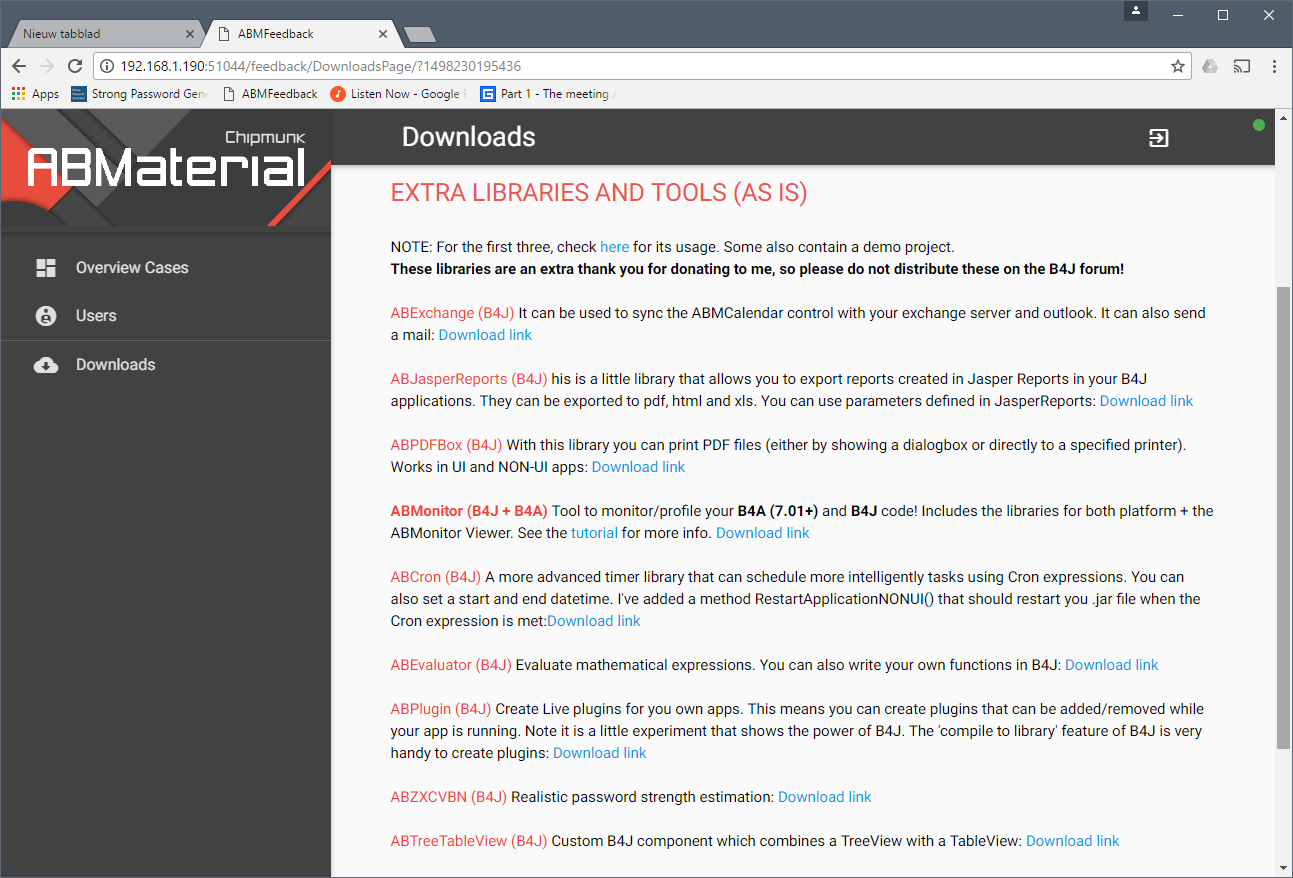This screenshot has height=878, width=1293.
Task: Click the Downloads cloud icon in the sidebar
Action: tap(45, 365)
